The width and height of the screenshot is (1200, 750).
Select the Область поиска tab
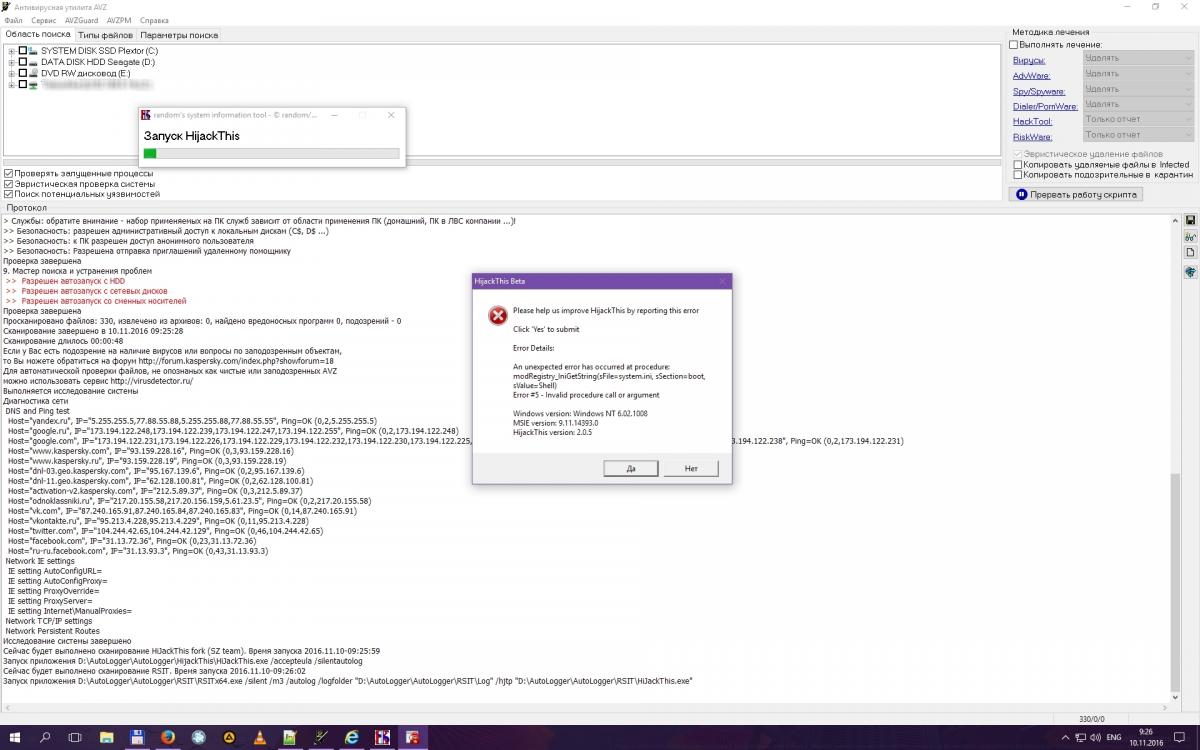click(38, 34)
